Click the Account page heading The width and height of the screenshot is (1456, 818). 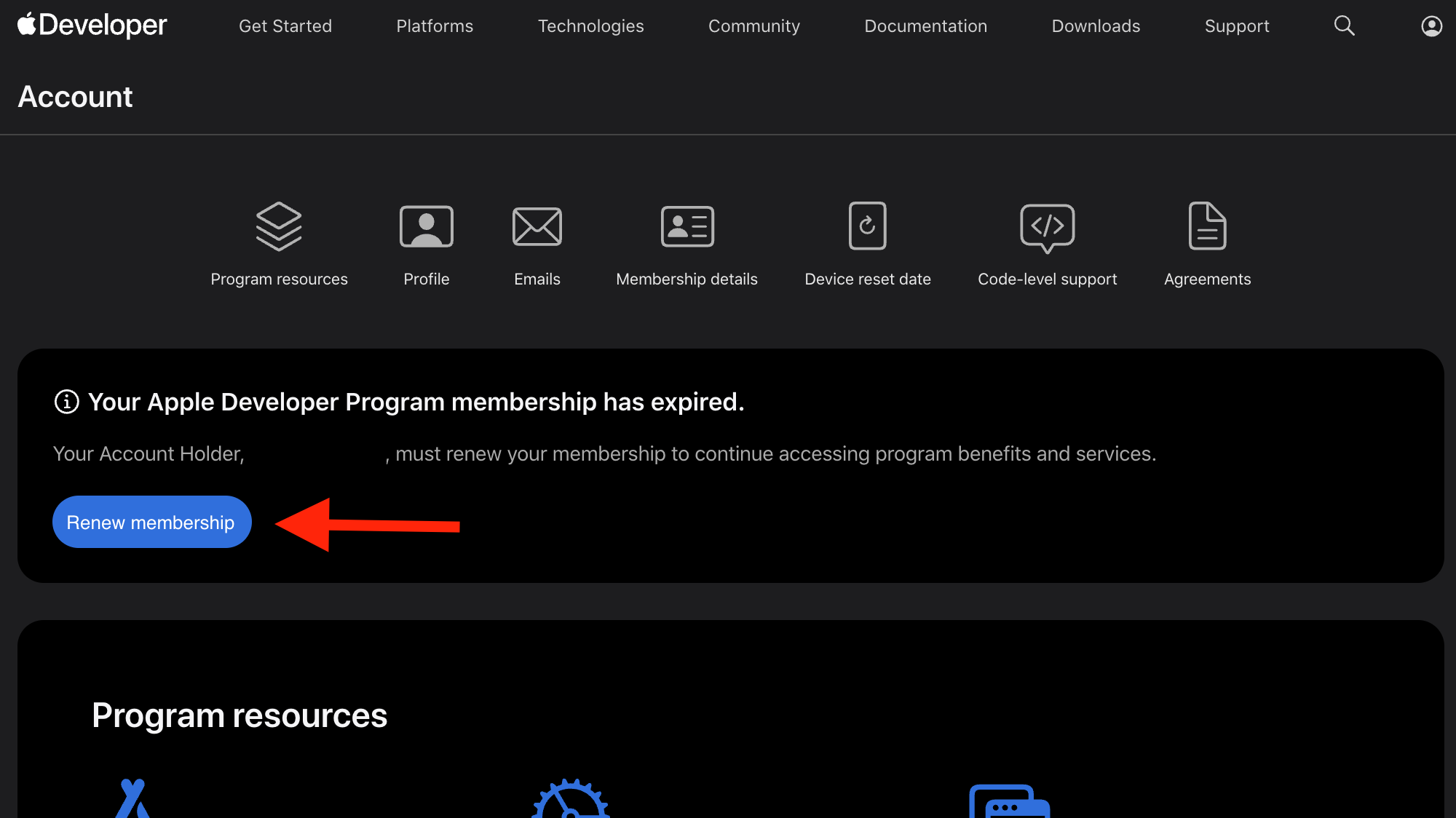pos(75,97)
